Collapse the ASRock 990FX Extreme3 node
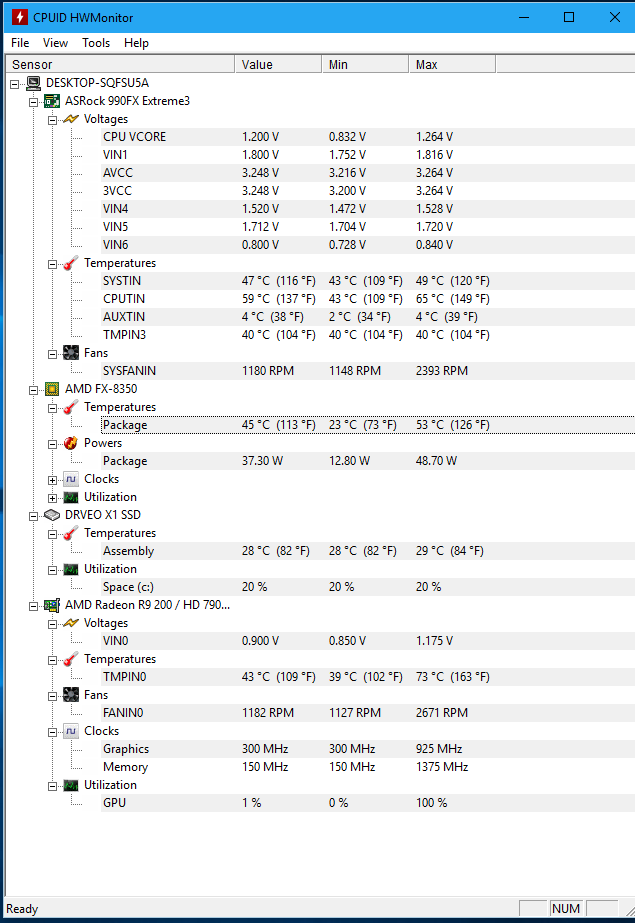 pos(34,102)
